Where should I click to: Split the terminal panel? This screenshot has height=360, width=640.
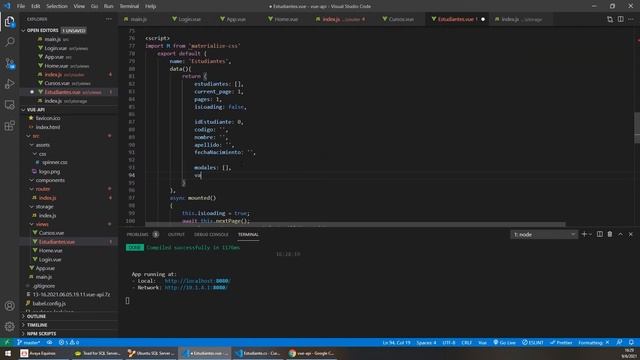600,234
